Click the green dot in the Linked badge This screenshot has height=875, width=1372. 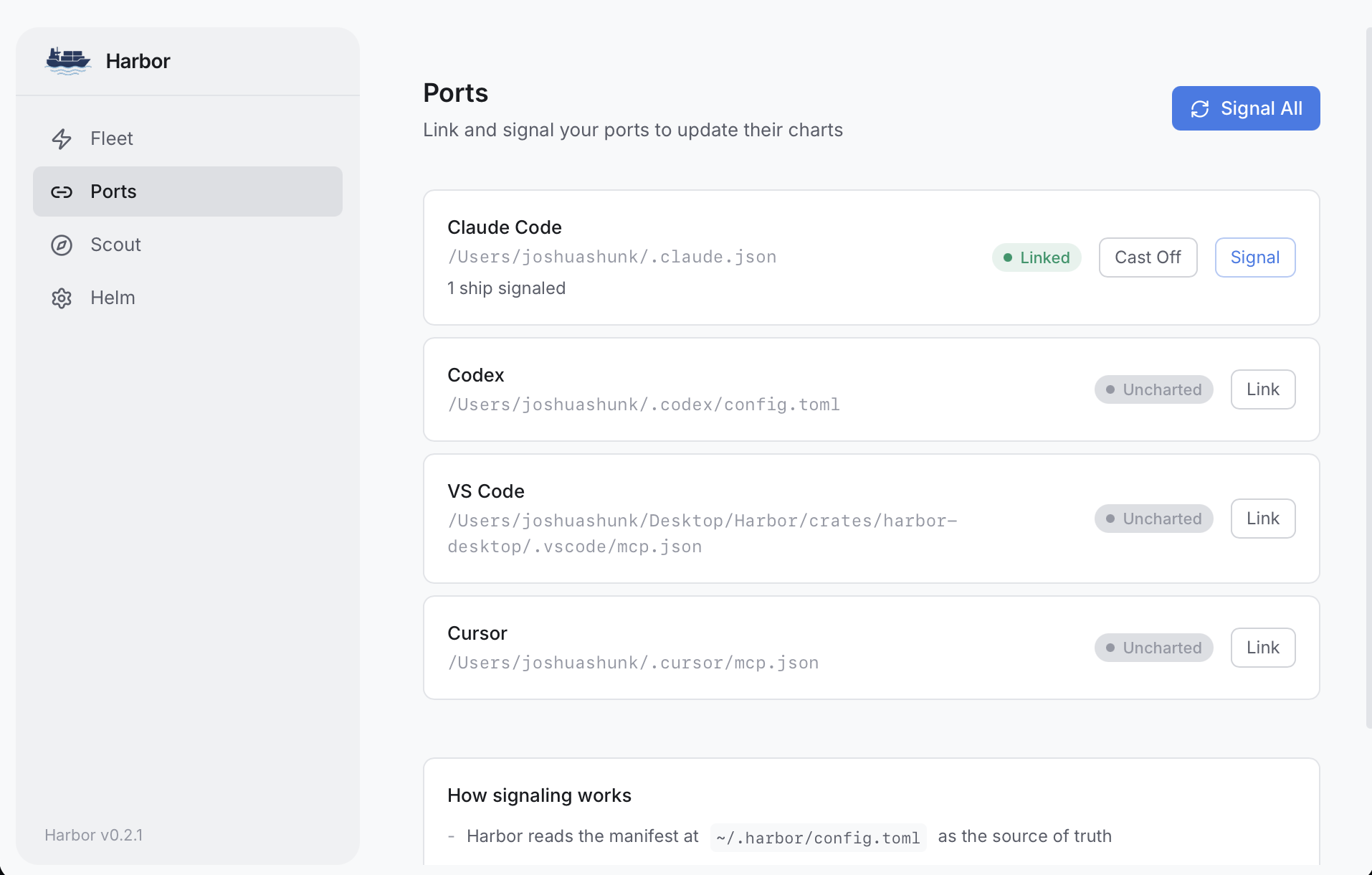coord(1009,257)
